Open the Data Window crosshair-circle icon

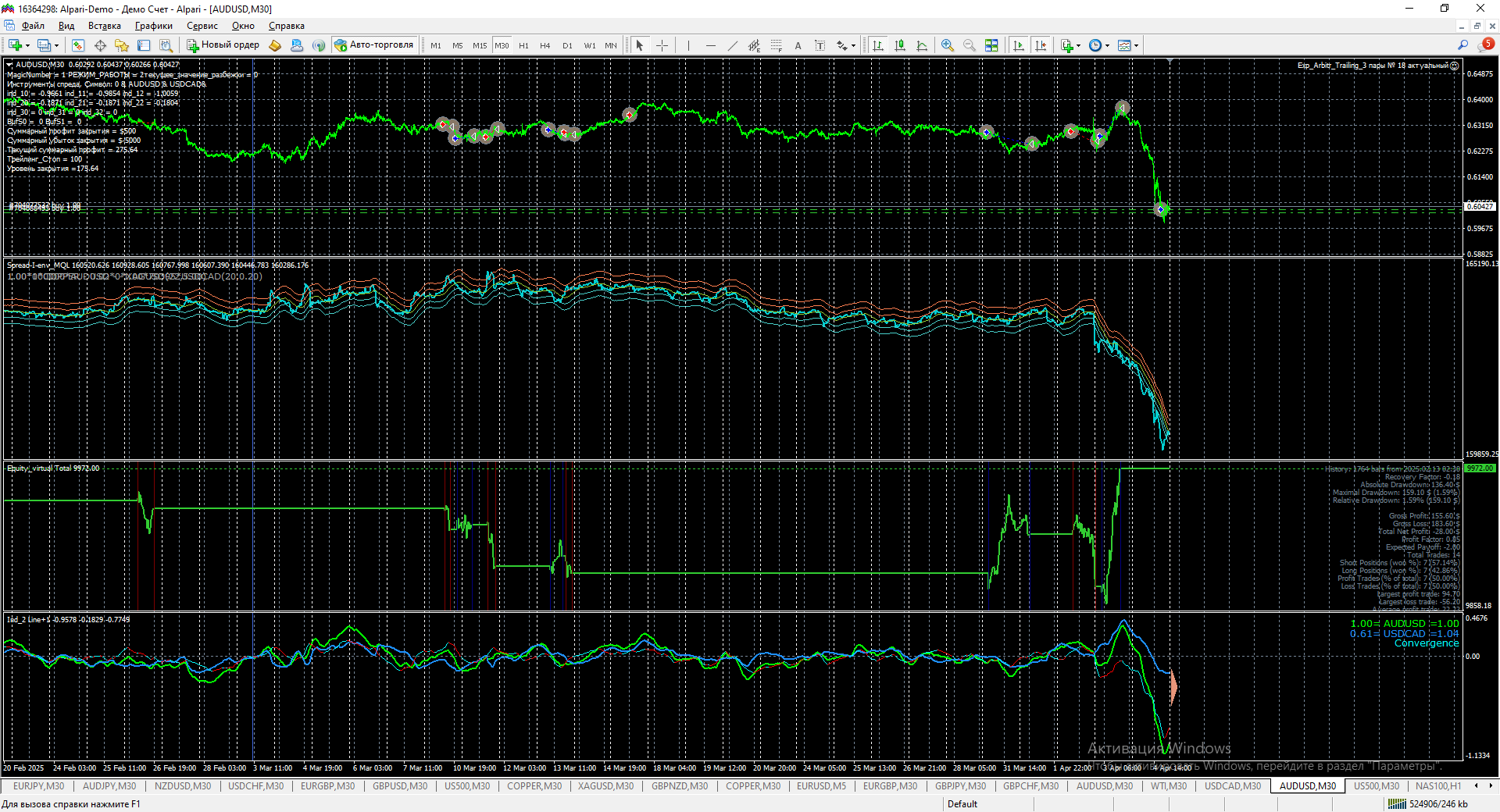coord(100,45)
